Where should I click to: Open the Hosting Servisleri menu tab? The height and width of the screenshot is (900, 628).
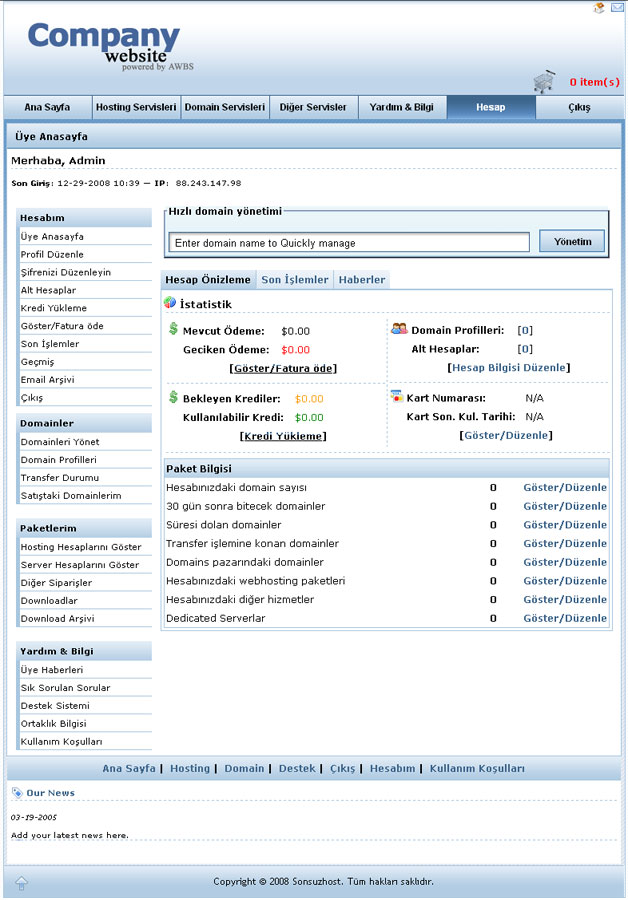136,107
